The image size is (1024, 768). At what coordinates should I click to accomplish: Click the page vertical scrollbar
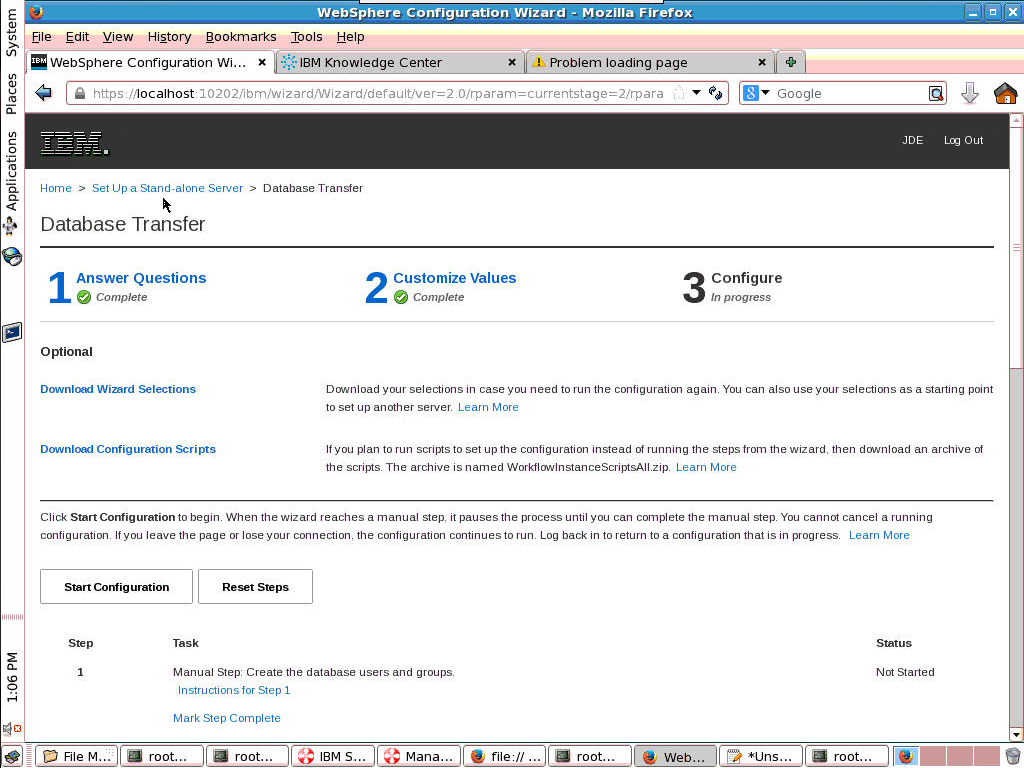pos(1016,426)
